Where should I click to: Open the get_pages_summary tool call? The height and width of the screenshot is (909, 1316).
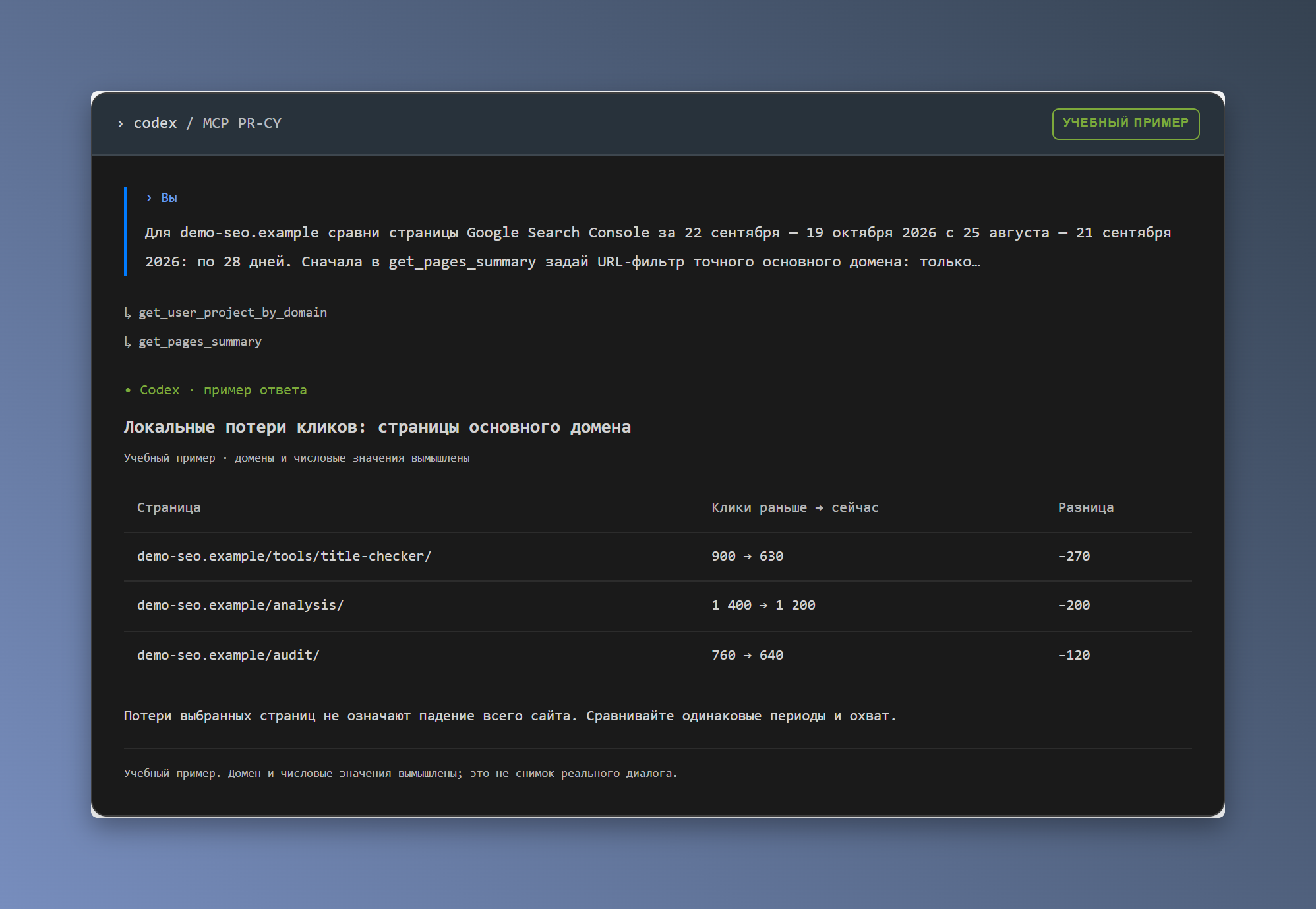200,342
